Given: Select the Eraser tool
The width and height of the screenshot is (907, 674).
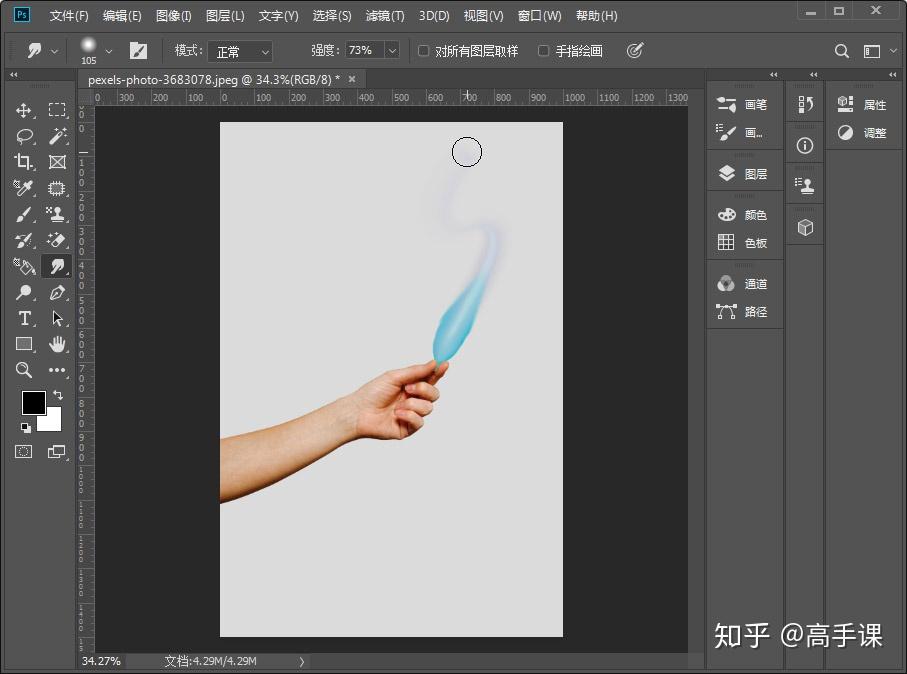Looking at the screenshot, I should 57,240.
